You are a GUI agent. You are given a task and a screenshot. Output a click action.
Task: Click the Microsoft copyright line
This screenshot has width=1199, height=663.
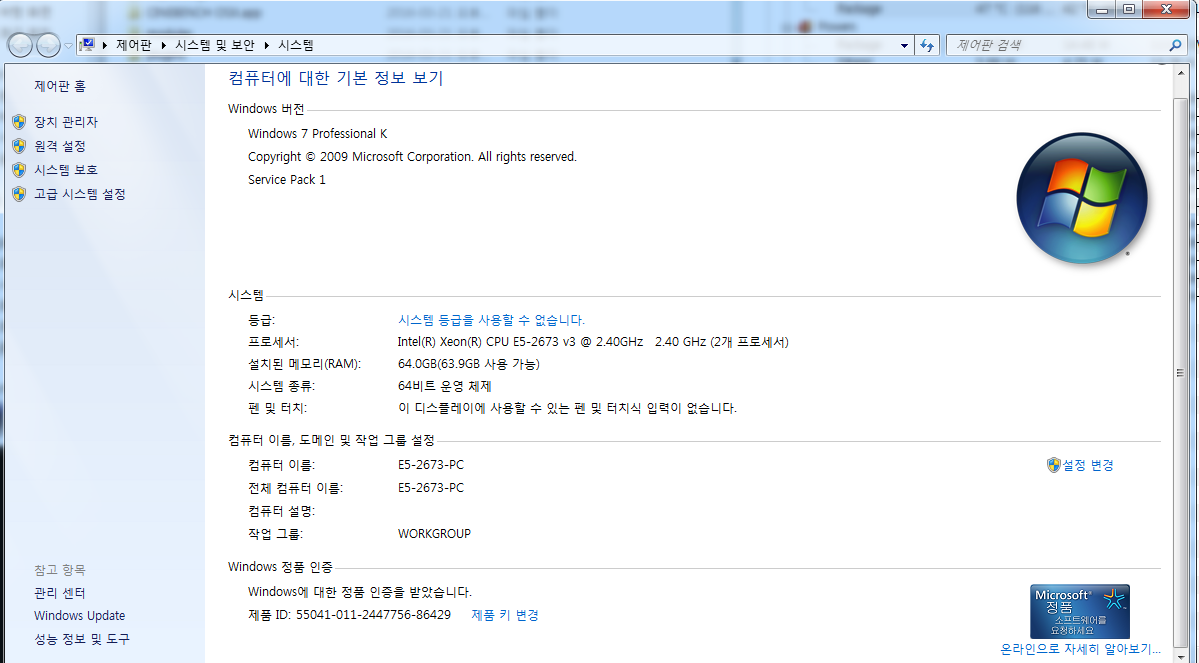(412, 157)
